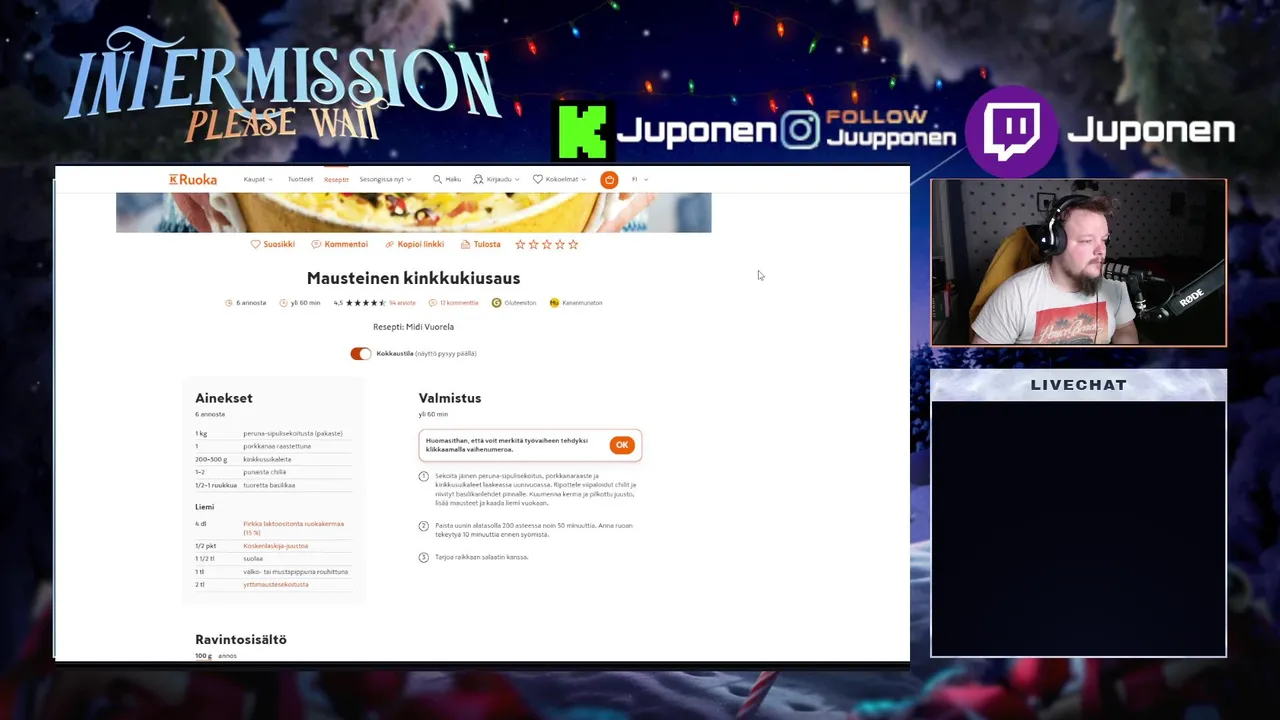Click the Gluteeniton G badge
The height and width of the screenshot is (720, 1280).
[496, 302]
